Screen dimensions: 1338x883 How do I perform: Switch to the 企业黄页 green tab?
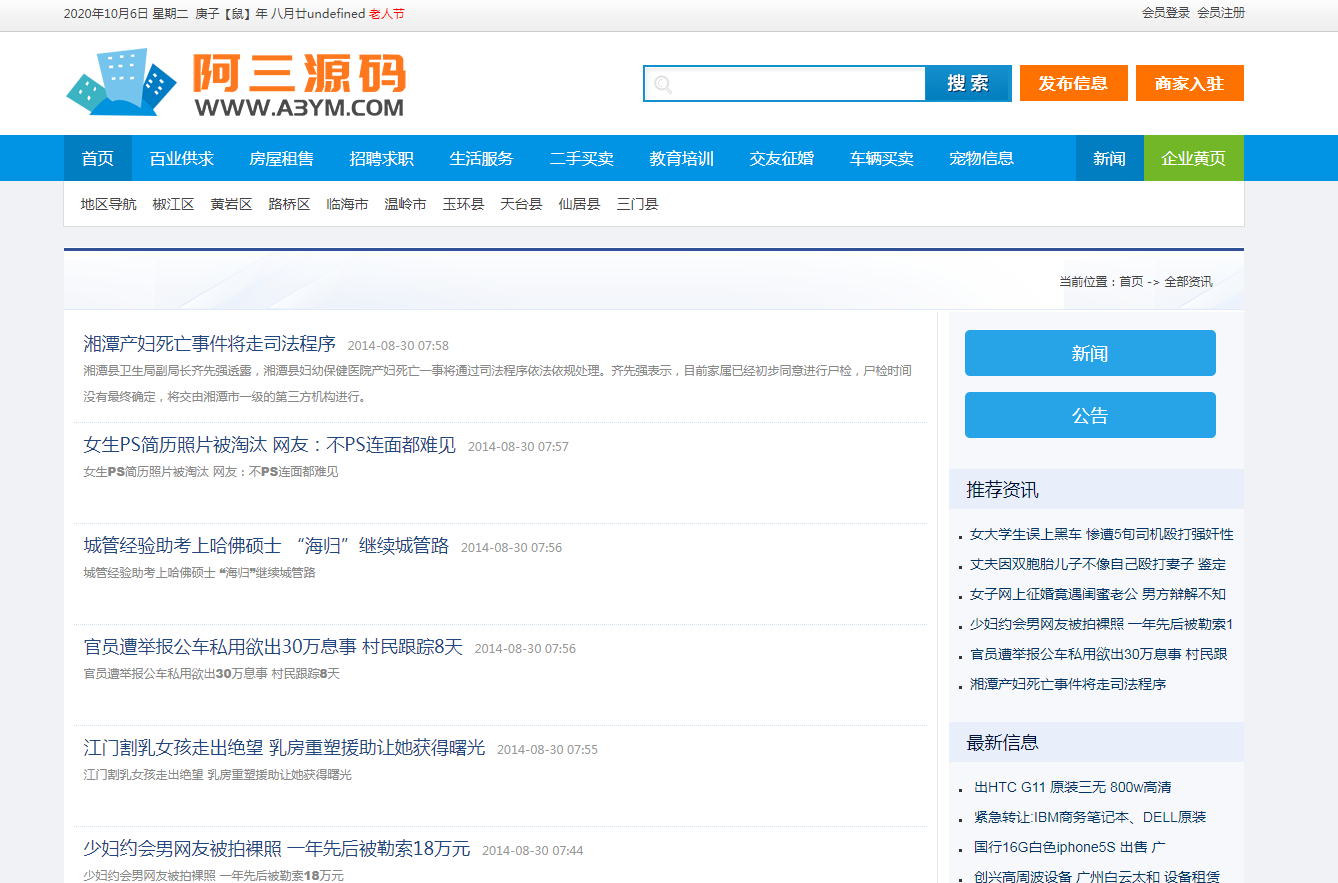point(1194,158)
